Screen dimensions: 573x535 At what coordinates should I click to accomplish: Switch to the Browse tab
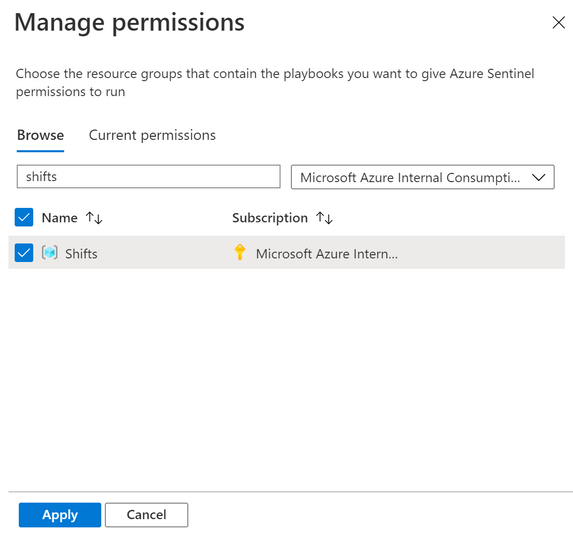click(x=41, y=135)
